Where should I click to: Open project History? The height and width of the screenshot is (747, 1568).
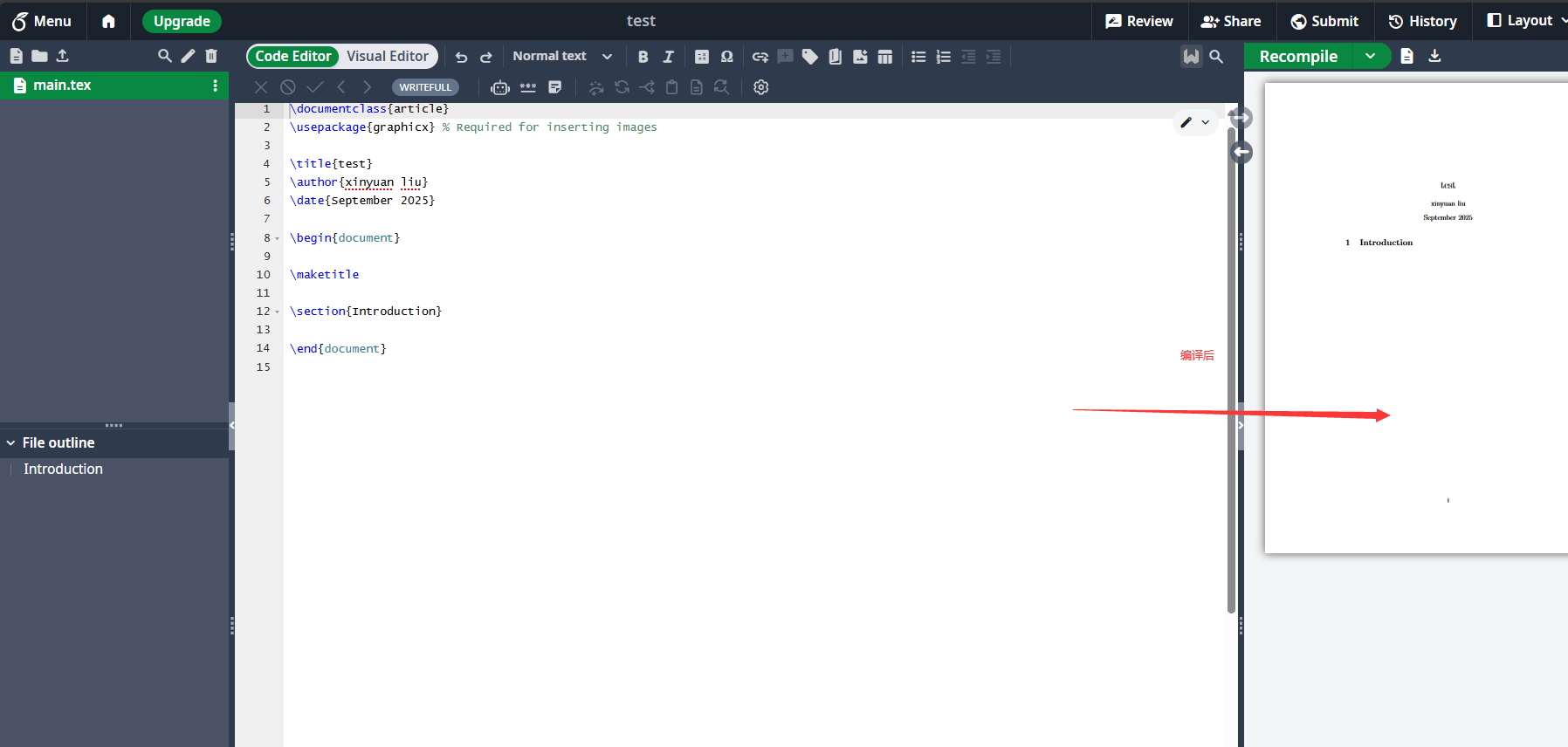point(1423,21)
